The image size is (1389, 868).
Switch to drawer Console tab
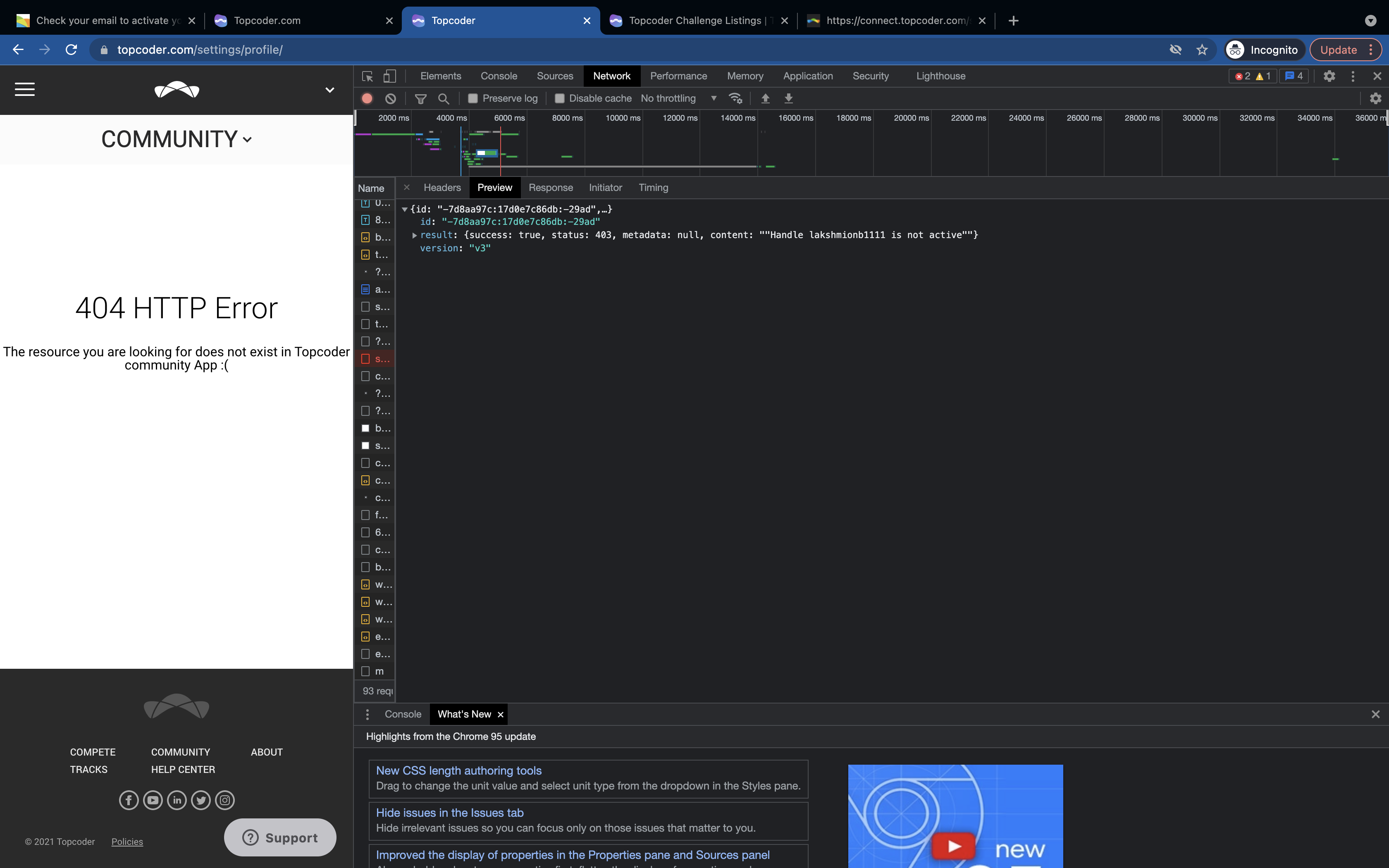click(x=402, y=714)
